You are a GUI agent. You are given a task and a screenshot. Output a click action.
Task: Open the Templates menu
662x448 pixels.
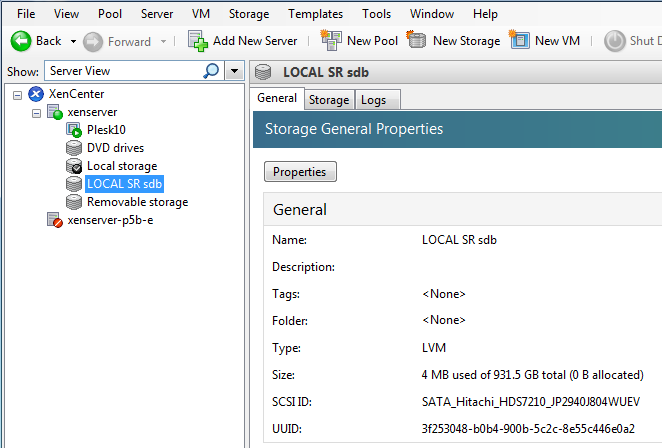(x=315, y=14)
